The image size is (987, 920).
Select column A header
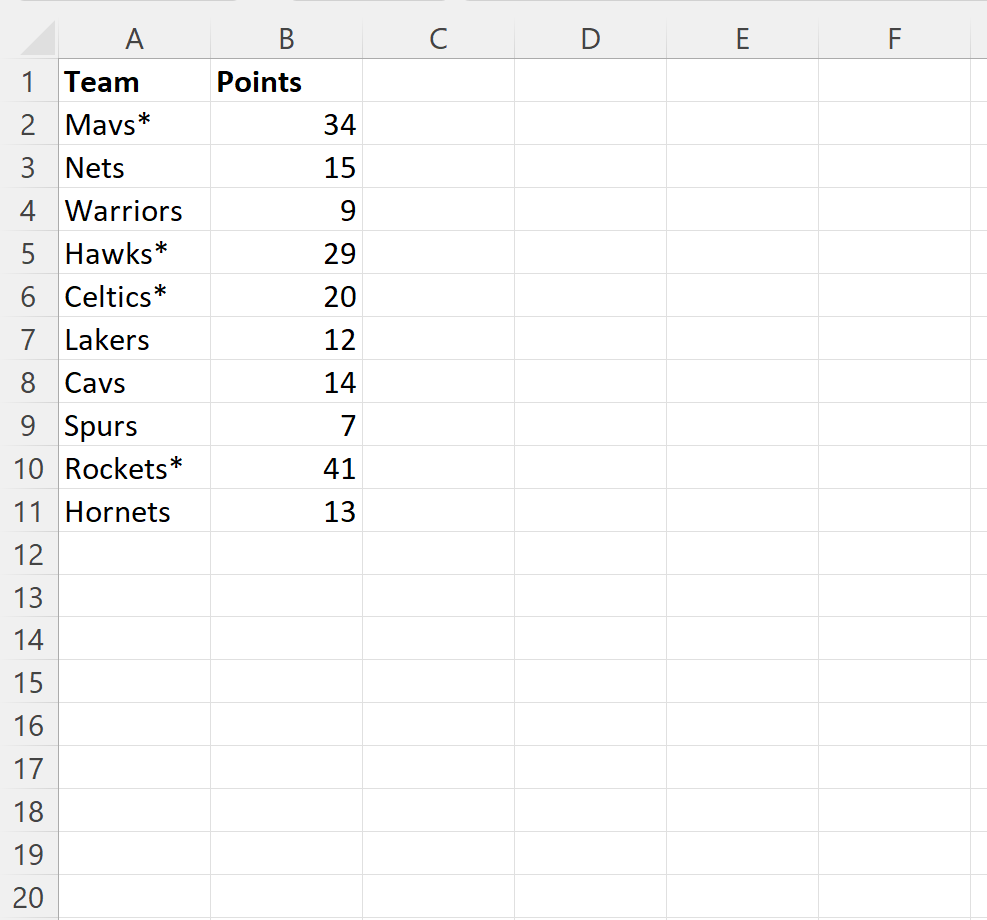(134, 39)
